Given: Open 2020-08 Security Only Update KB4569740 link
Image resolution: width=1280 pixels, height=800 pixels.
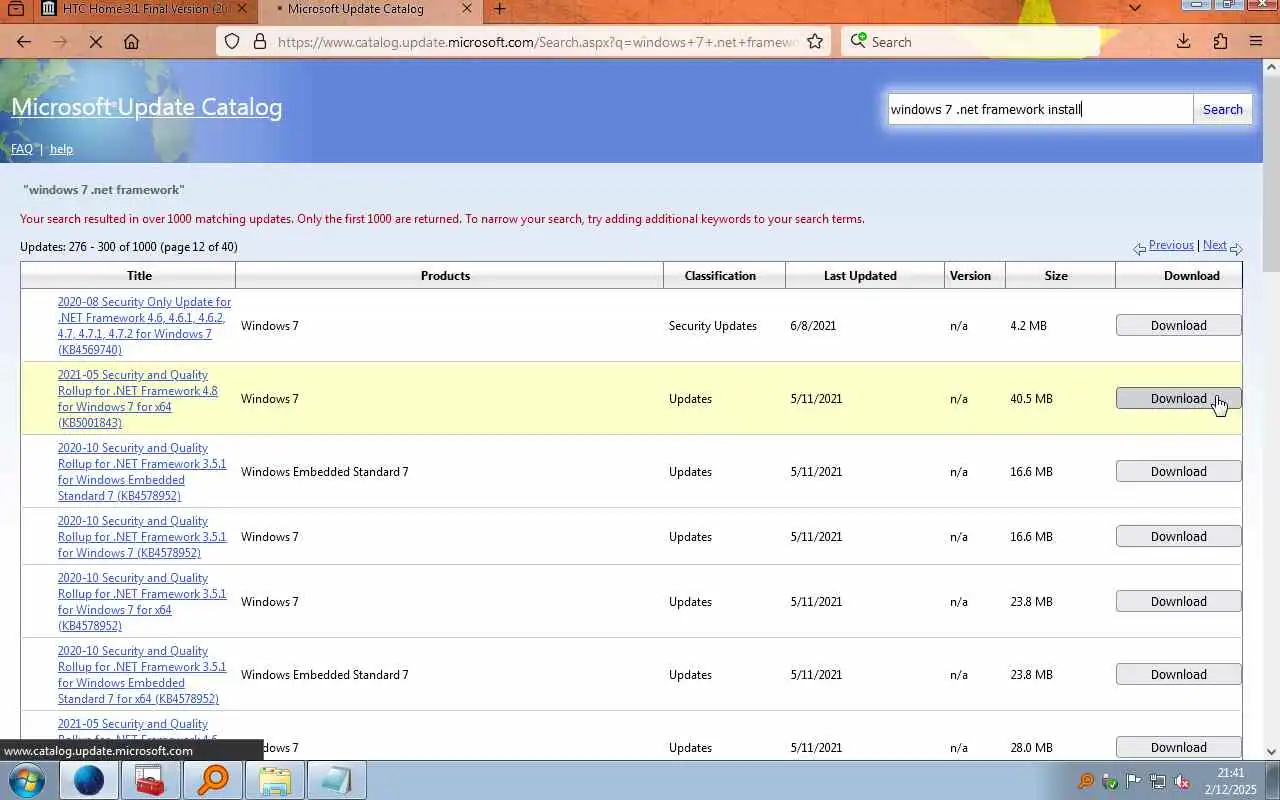Looking at the screenshot, I should (x=144, y=326).
